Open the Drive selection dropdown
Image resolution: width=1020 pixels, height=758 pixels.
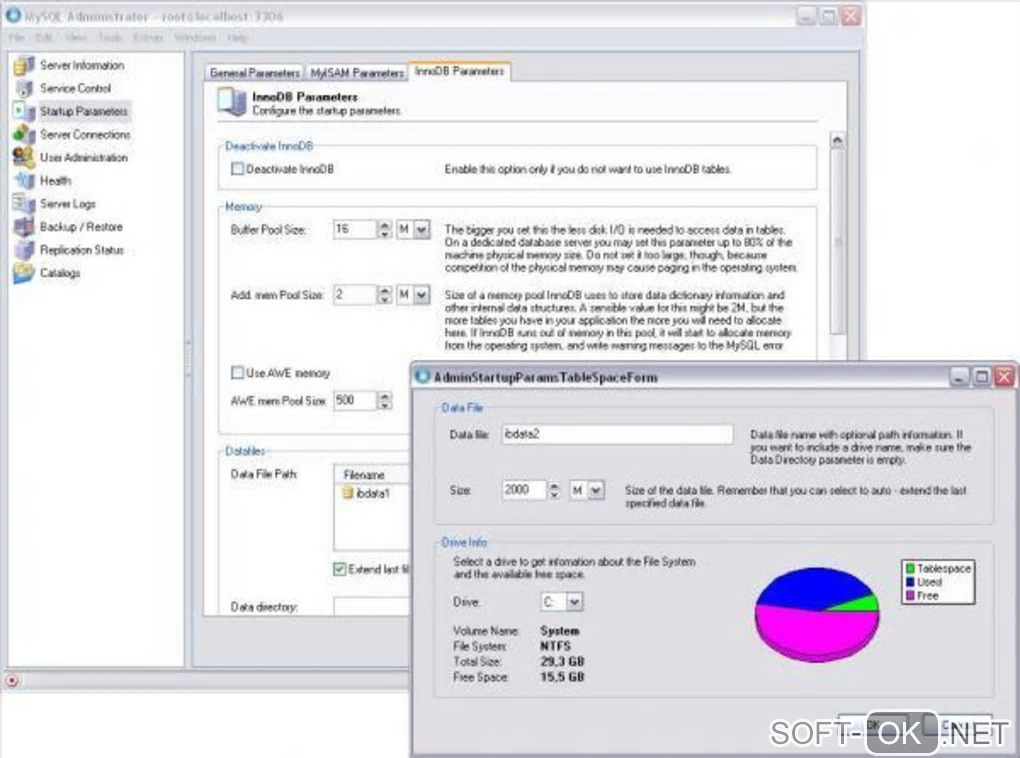[574, 602]
